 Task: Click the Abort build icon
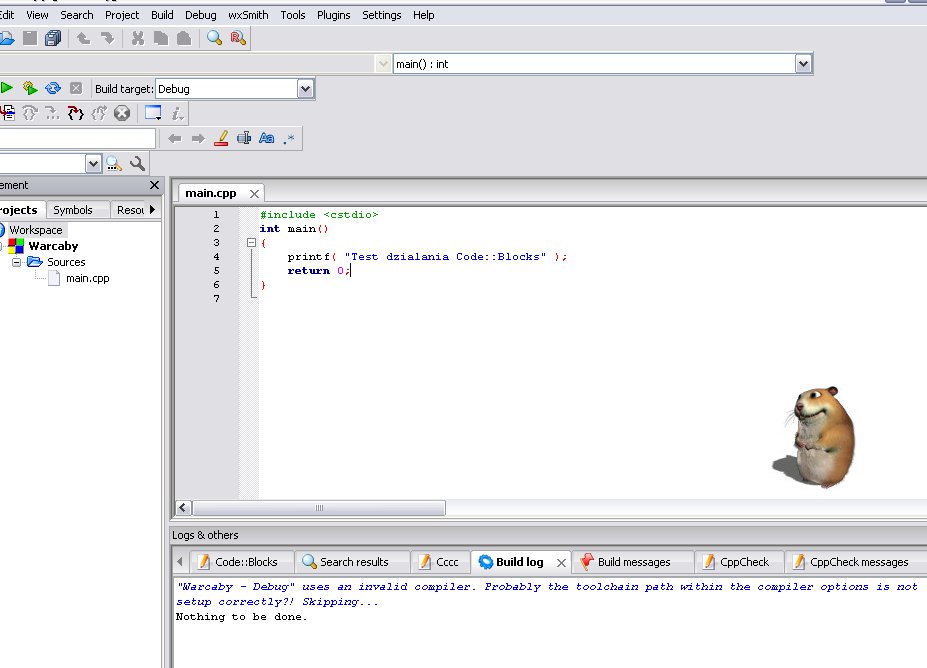(76, 88)
